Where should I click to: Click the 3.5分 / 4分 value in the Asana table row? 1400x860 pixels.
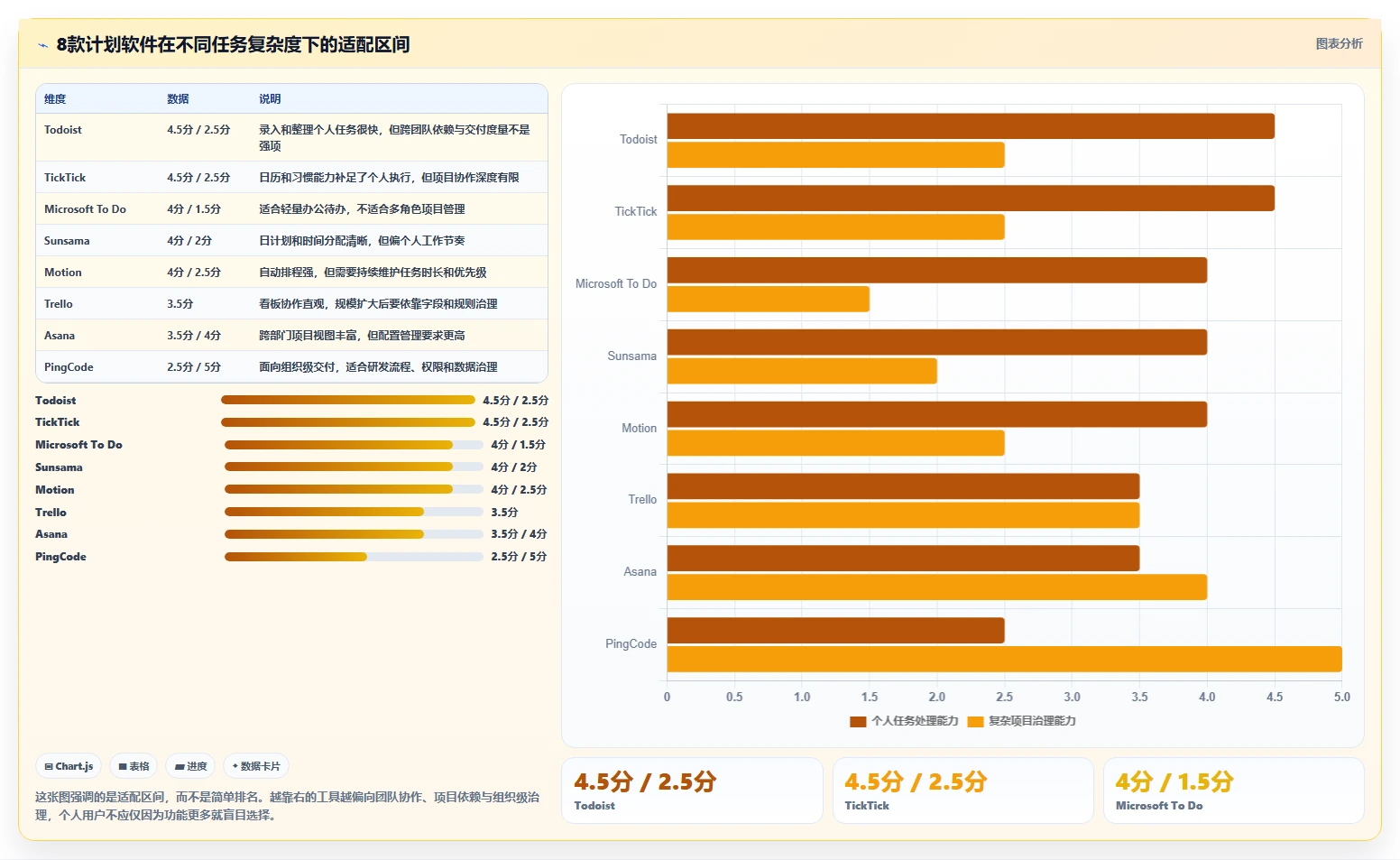coord(194,336)
